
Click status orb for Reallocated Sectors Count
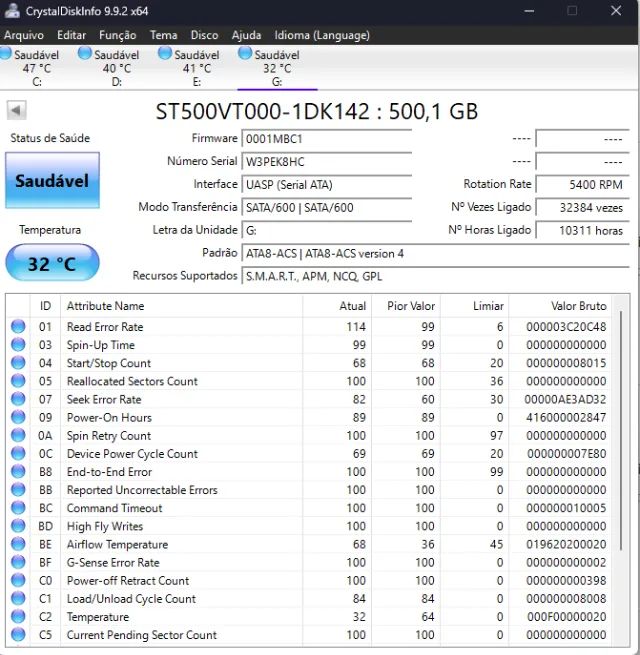point(18,381)
